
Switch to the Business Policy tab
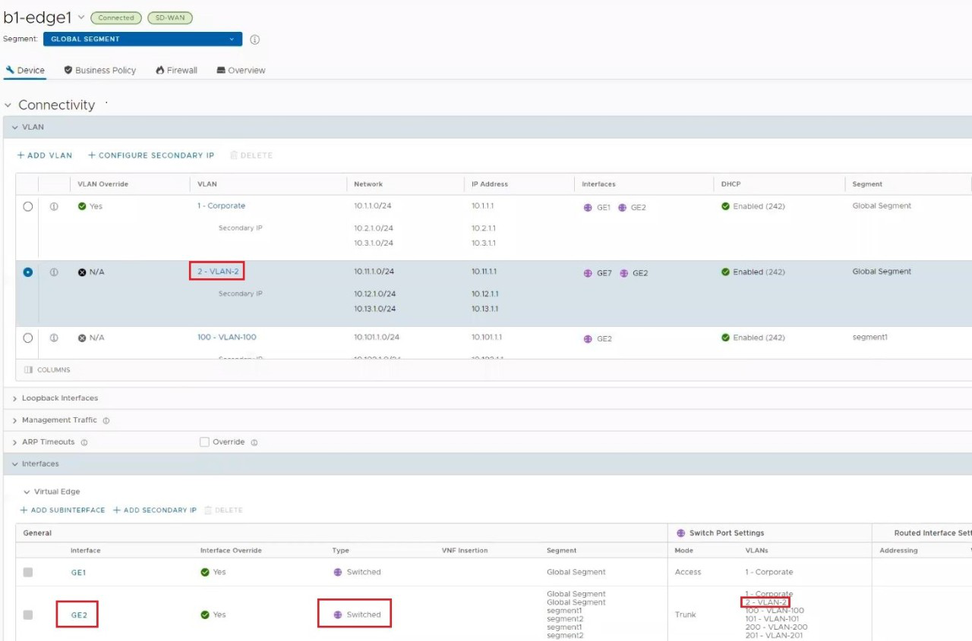click(x=100, y=71)
